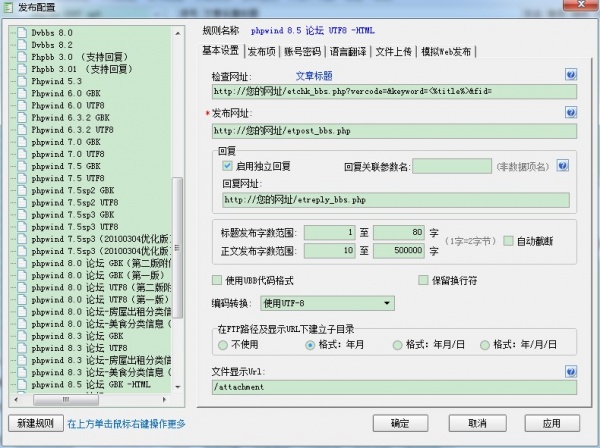Click document icon of phpwind 7.5sp3 UTF8
600x448 pixels.
click(22, 227)
